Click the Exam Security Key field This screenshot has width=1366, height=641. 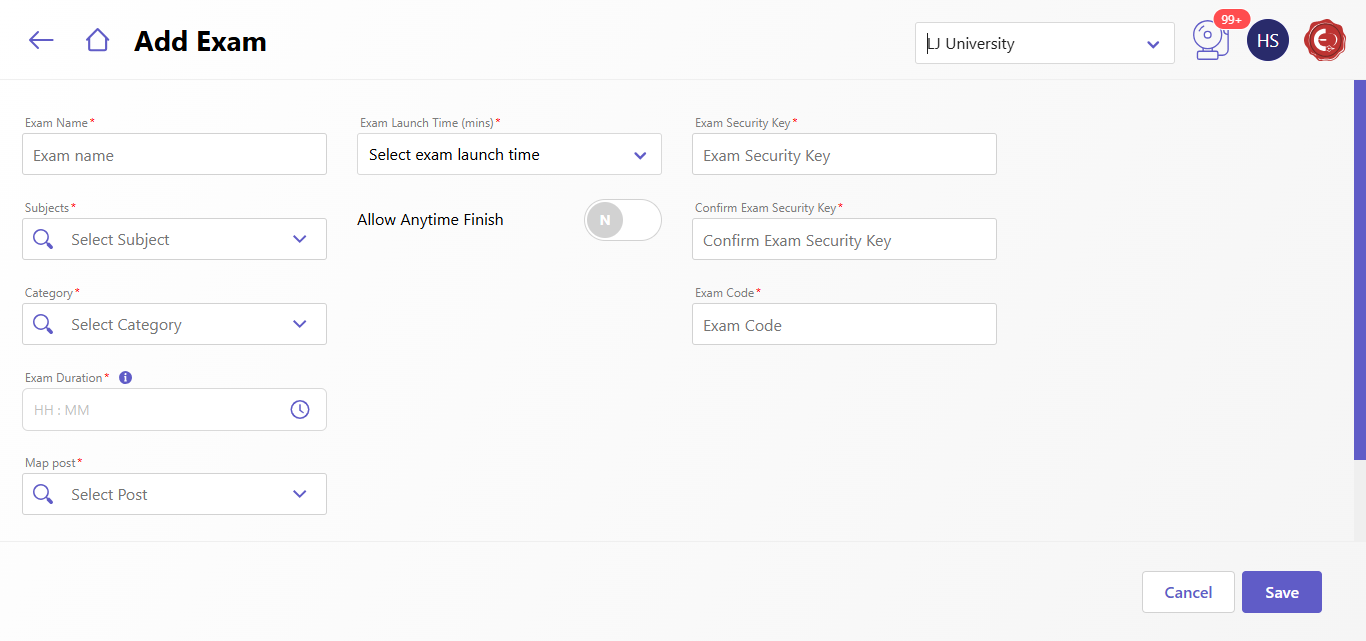[x=844, y=155]
